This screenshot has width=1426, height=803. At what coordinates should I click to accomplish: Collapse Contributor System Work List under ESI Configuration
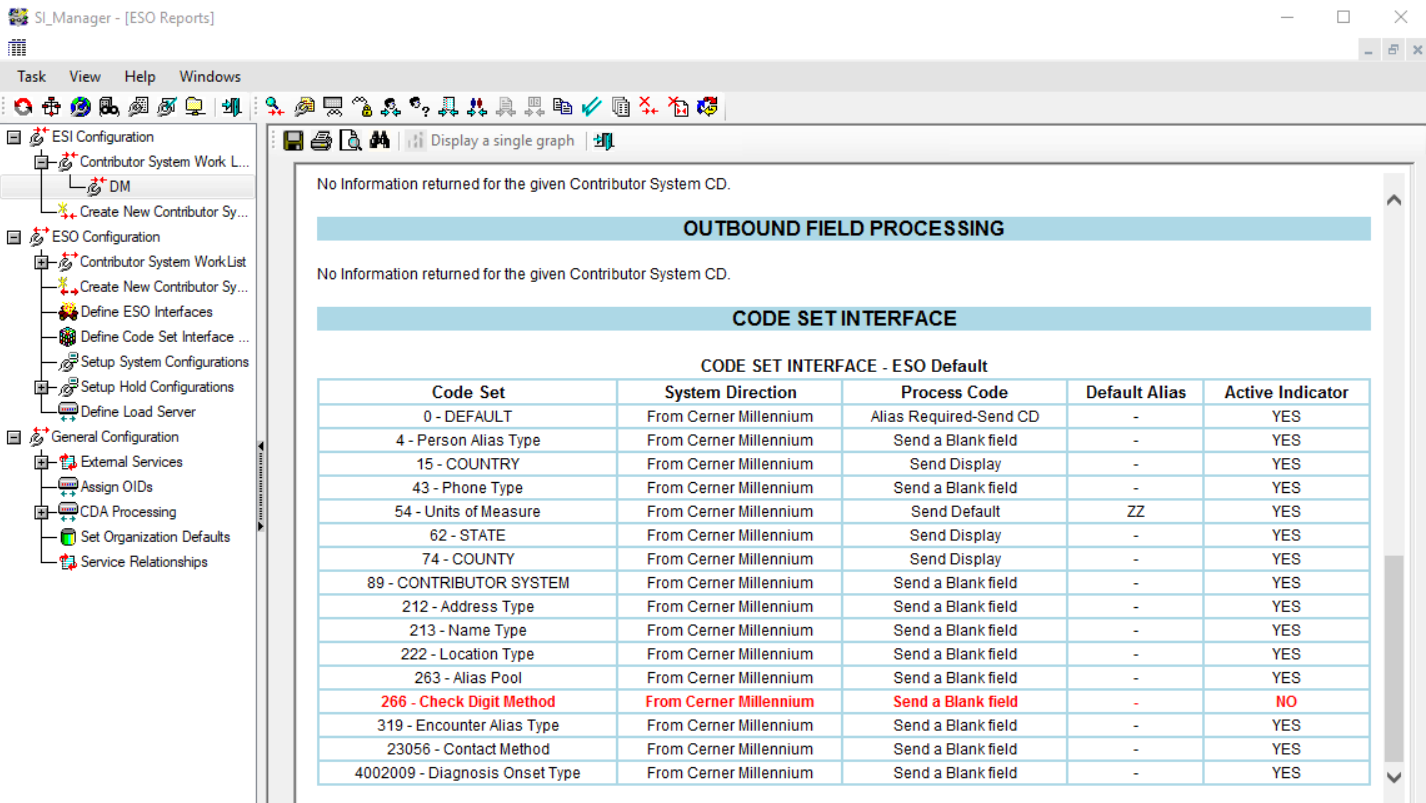click(41, 162)
